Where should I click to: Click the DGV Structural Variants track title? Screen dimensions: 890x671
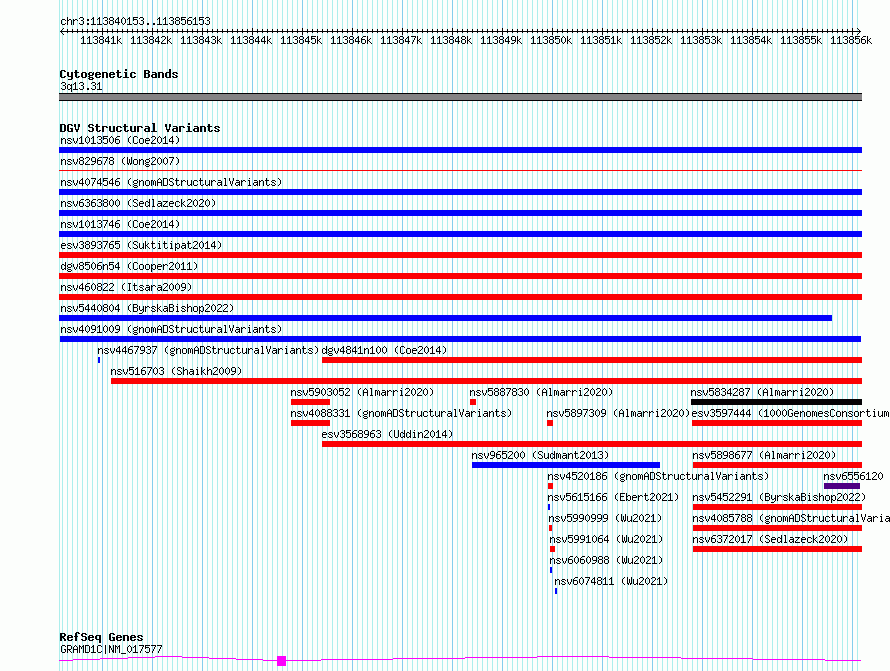pyautogui.click(x=140, y=128)
